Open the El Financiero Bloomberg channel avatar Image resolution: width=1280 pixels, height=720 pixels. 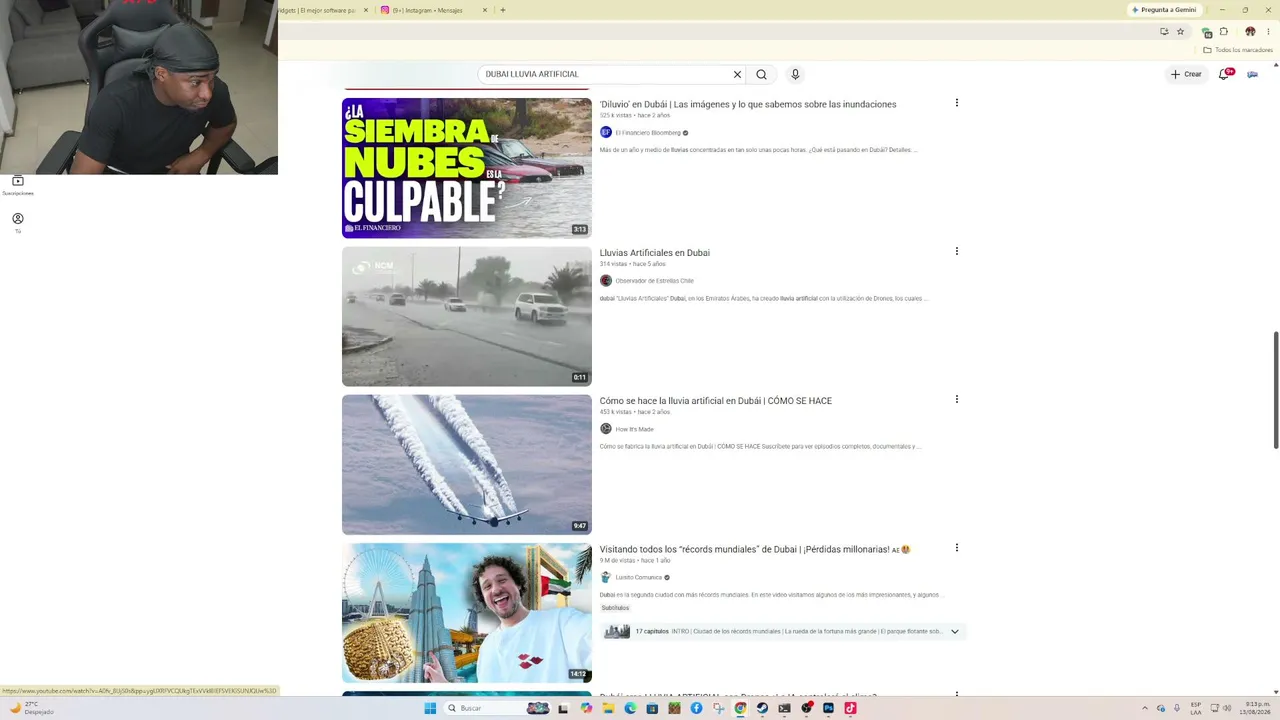606,132
